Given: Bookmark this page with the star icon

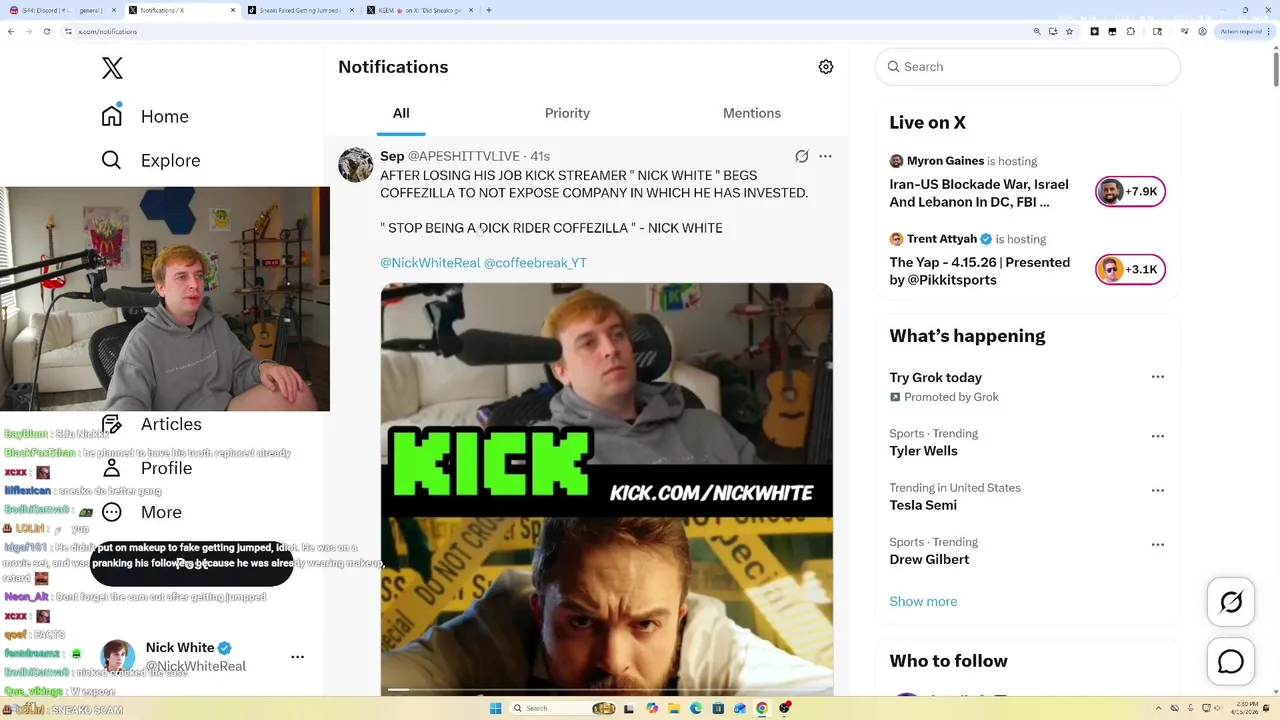Looking at the screenshot, I should click(x=1070, y=31).
